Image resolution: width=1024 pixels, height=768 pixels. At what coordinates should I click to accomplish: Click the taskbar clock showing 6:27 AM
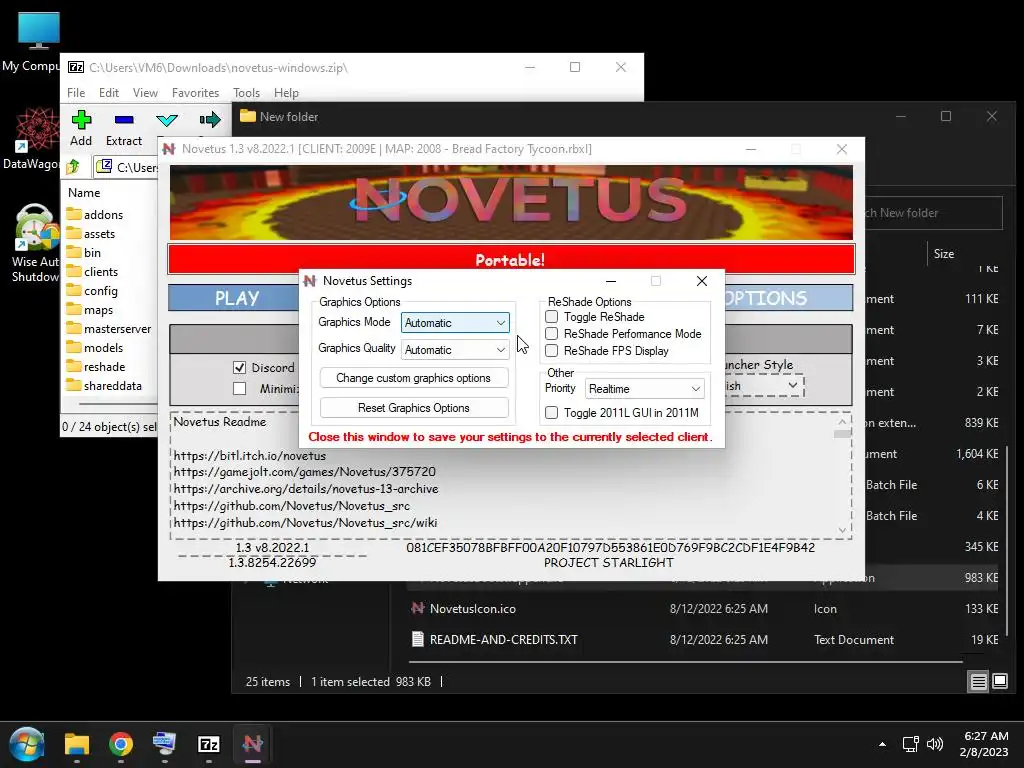click(x=985, y=744)
